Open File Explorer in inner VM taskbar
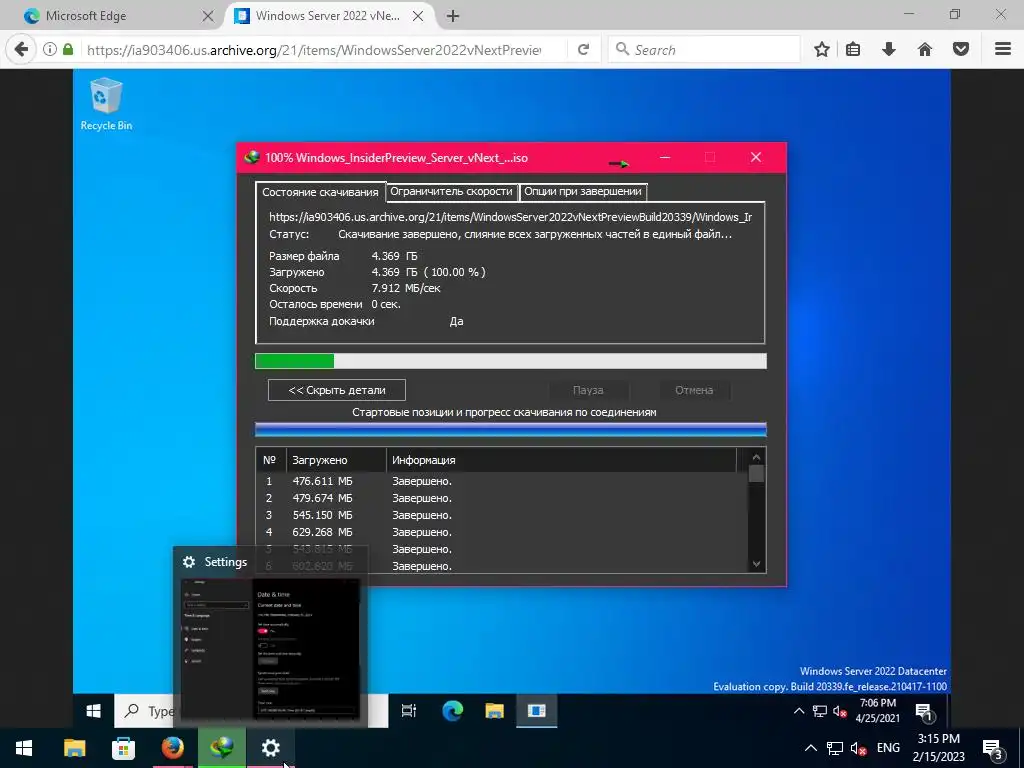The height and width of the screenshot is (768, 1024). tap(494, 711)
